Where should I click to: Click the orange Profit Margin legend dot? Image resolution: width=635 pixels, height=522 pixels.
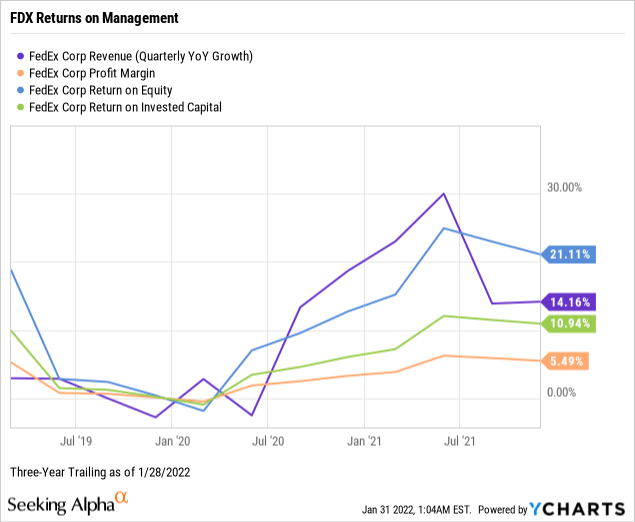point(21,73)
